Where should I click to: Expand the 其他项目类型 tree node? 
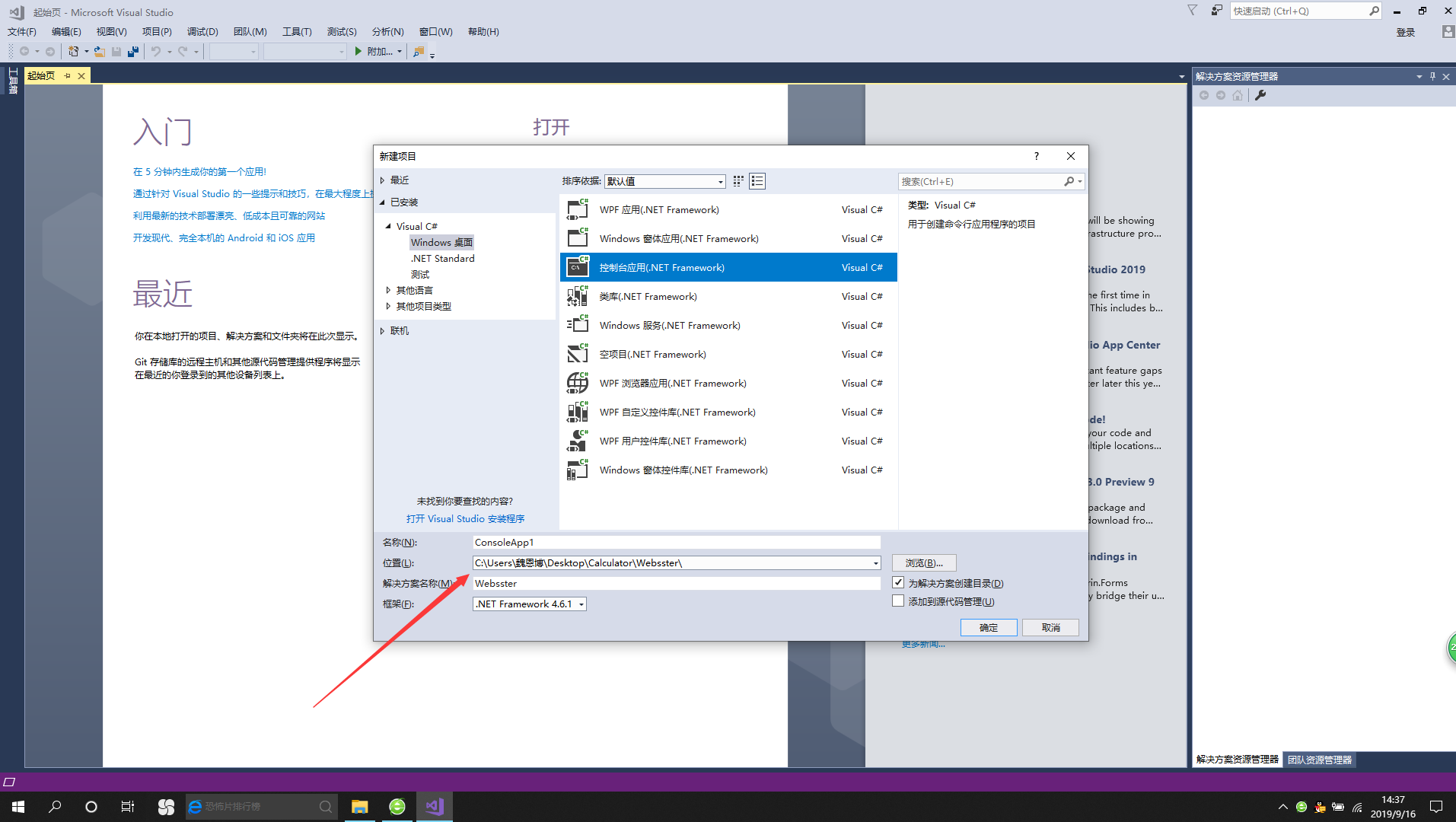click(x=388, y=306)
